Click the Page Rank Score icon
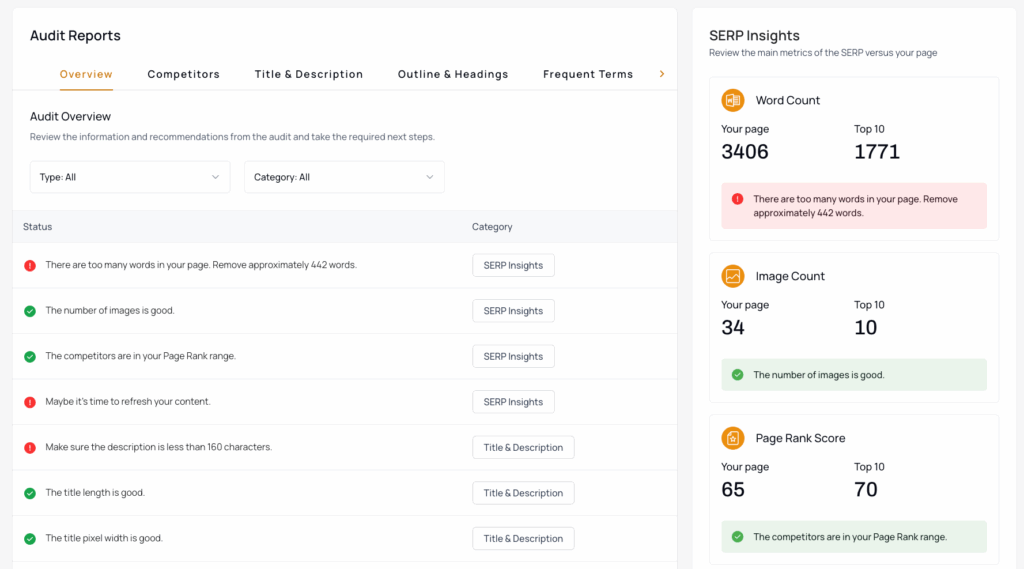The image size is (1024, 569). coord(733,438)
